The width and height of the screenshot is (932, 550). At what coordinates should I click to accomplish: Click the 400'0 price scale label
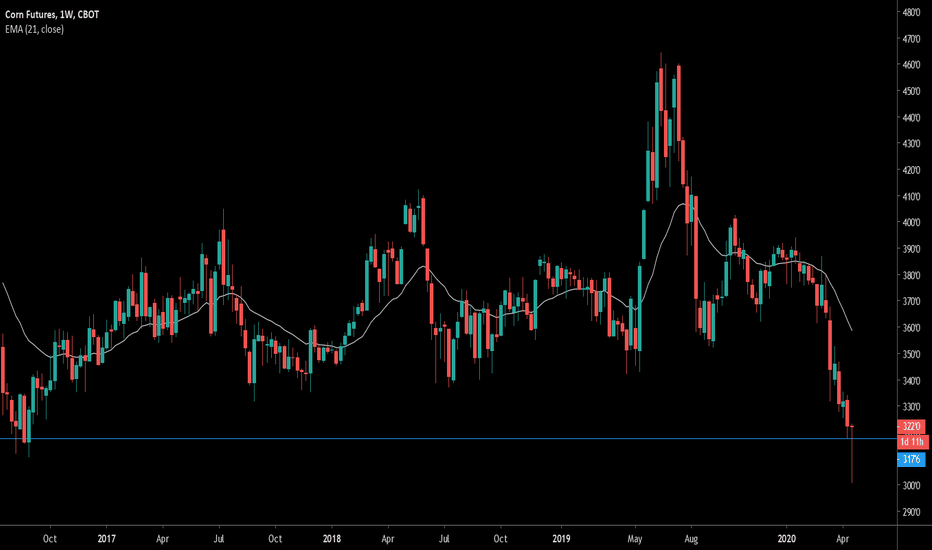tap(911, 222)
